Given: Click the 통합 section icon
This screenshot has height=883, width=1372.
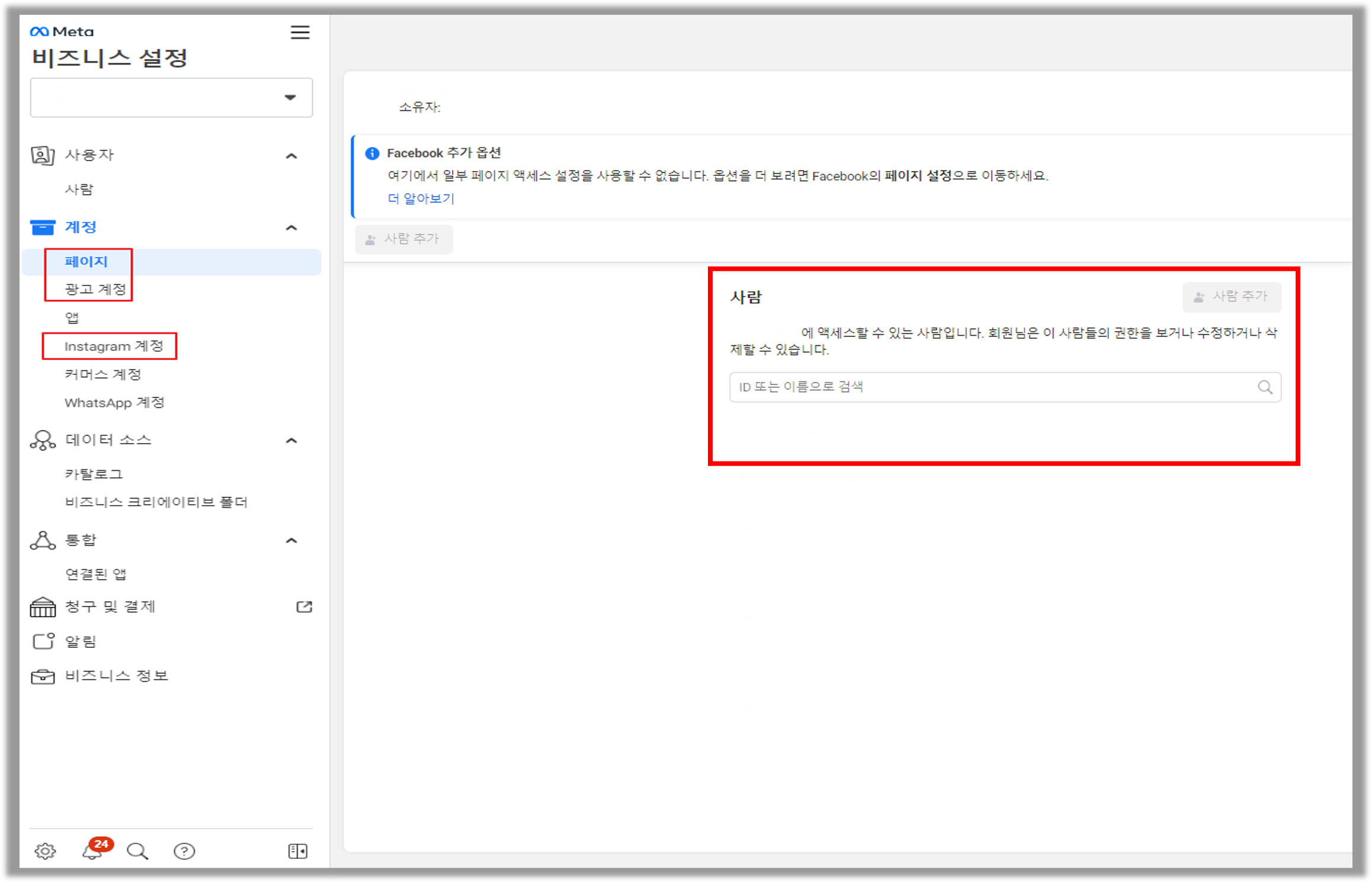Looking at the screenshot, I should 43,540.
